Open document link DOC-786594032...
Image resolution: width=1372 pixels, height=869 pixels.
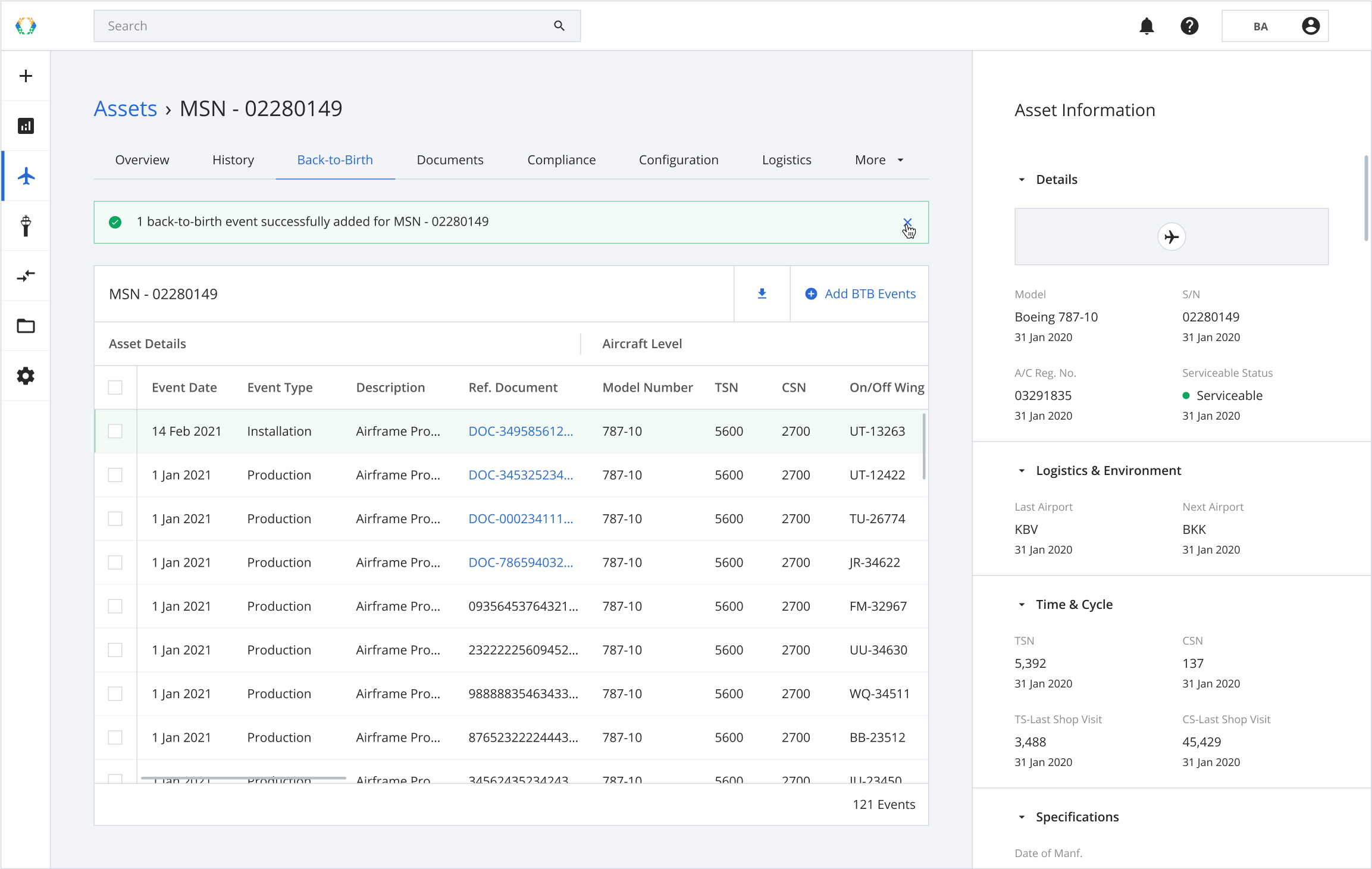click(x=521, y=562)
